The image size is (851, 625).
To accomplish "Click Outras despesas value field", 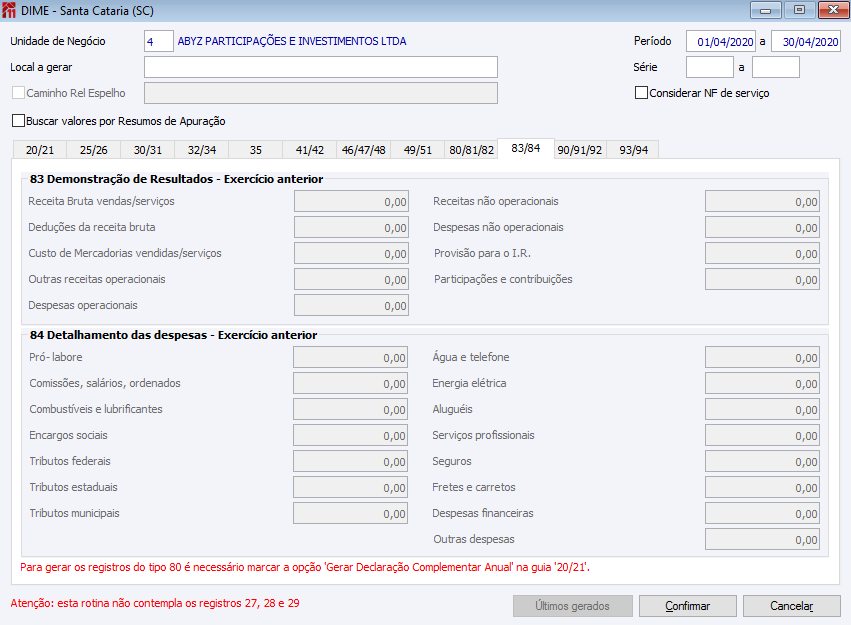I will (762, 540).
